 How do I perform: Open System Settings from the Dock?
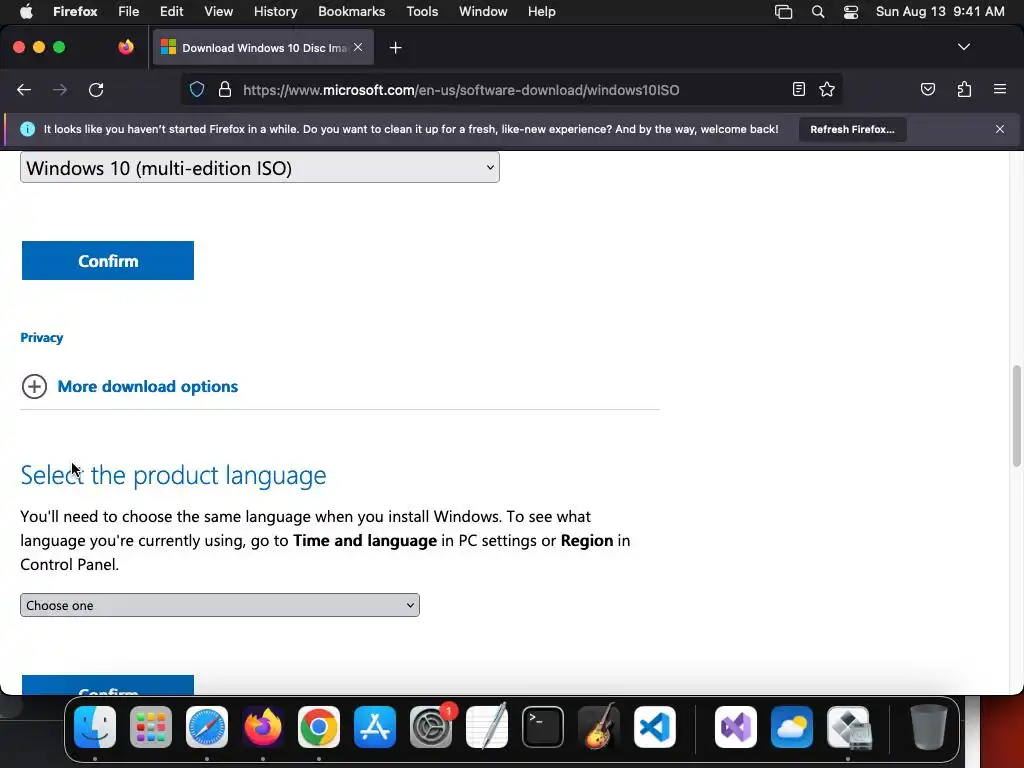click(431, 726)
